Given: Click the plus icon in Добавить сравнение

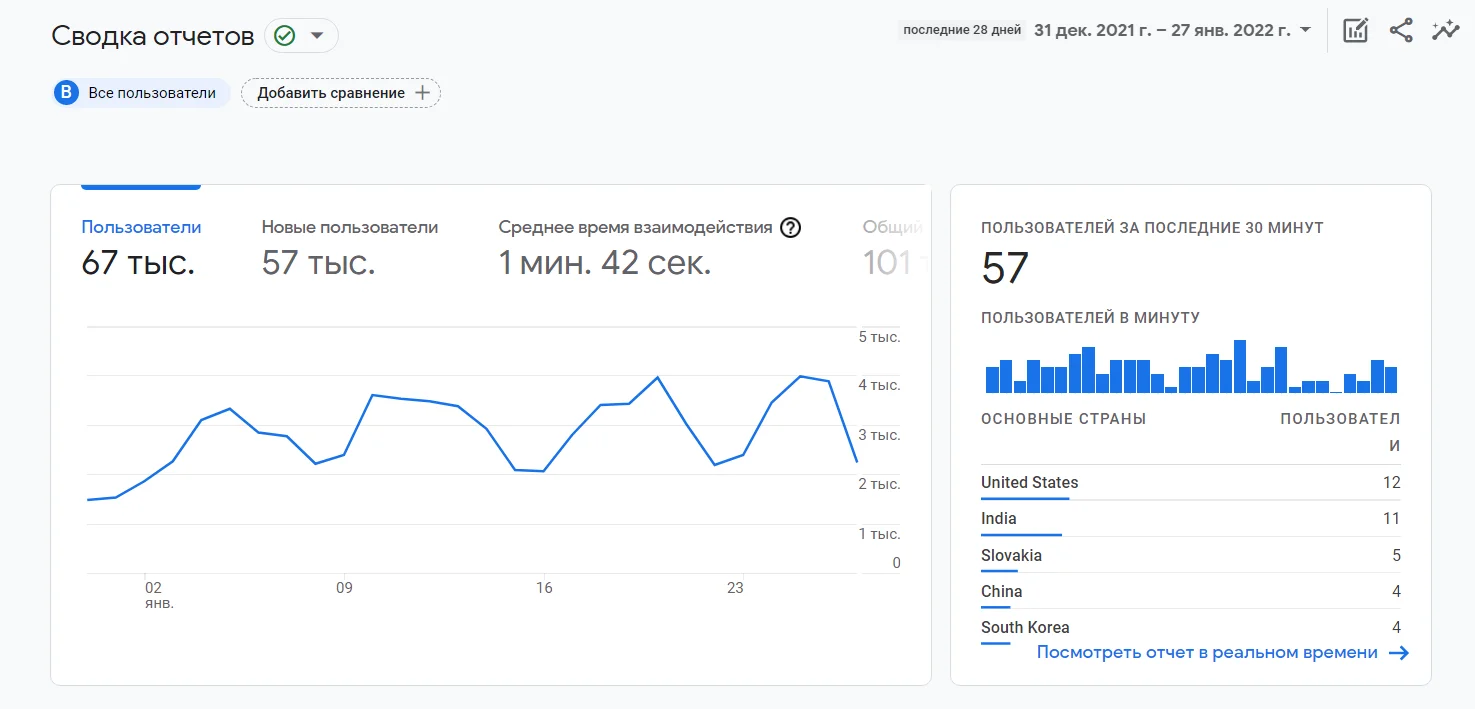Looking at the screenshot, I should [x=422, y=93].
